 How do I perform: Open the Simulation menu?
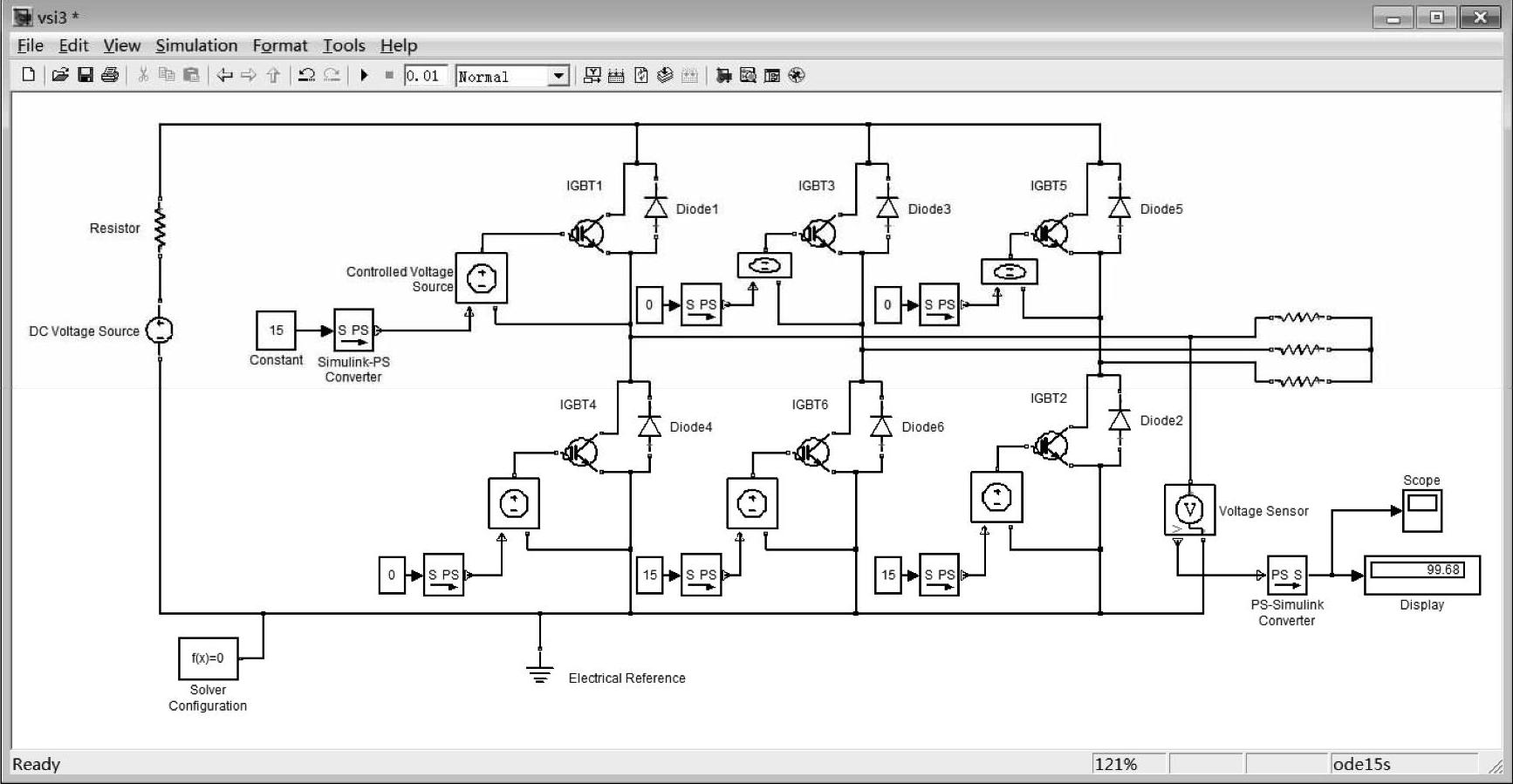point(196,45)
